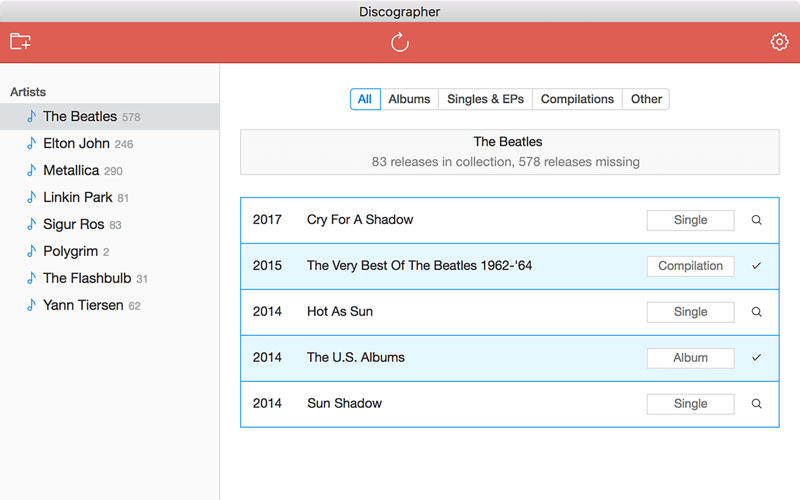Select the Hot As Sun release row
800x500 pixels.
[510, 312]
